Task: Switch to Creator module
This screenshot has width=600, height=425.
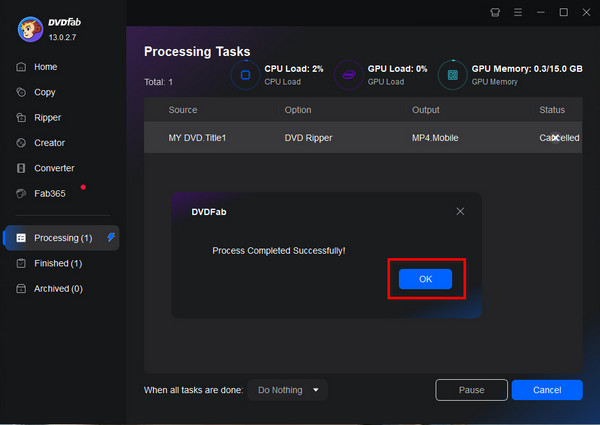Action: (x=49, y=143)
